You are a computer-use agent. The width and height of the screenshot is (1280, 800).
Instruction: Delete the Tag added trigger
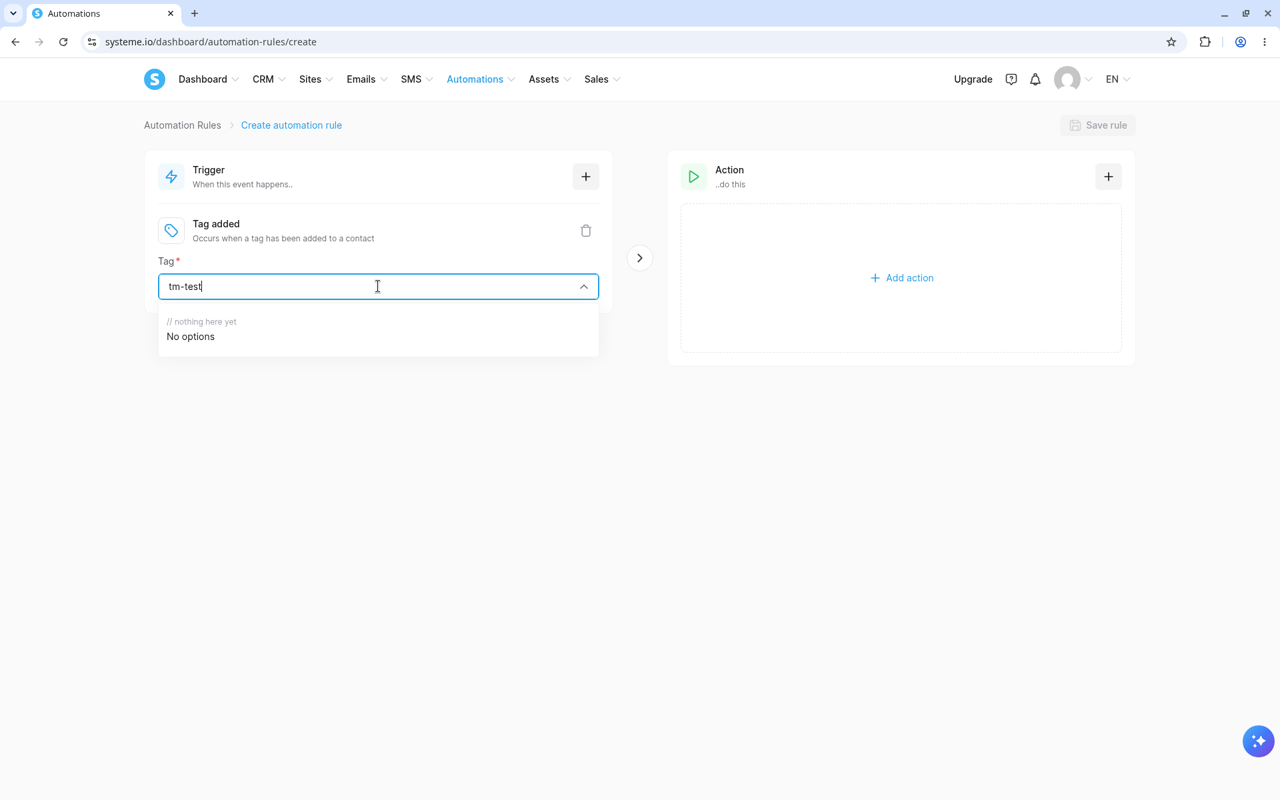point(586,231)
